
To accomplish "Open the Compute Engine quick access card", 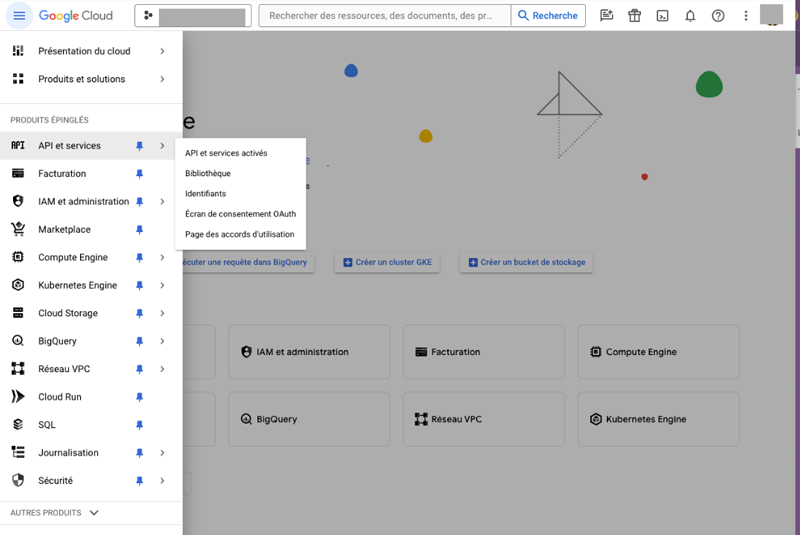I will coord(659,352).
